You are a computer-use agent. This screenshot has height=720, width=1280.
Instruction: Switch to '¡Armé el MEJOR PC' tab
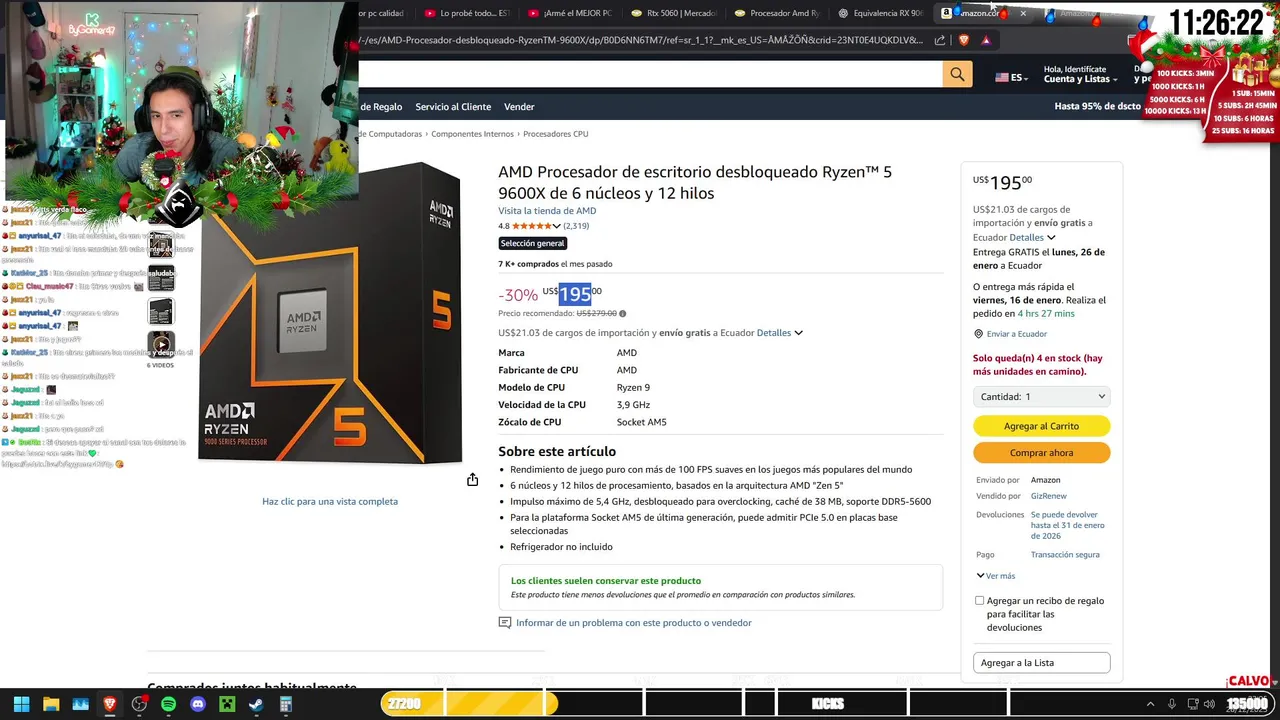[x=571, y=14]
